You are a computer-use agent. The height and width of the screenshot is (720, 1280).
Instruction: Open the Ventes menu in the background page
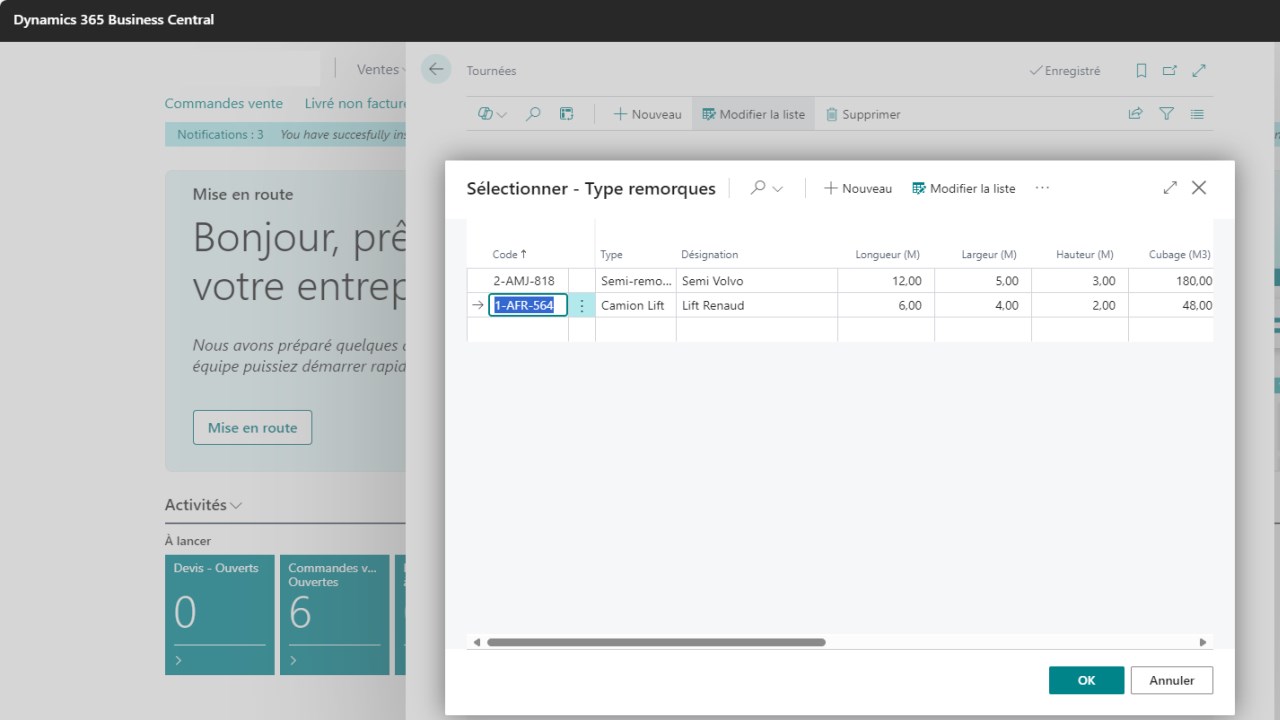point(380,70)
